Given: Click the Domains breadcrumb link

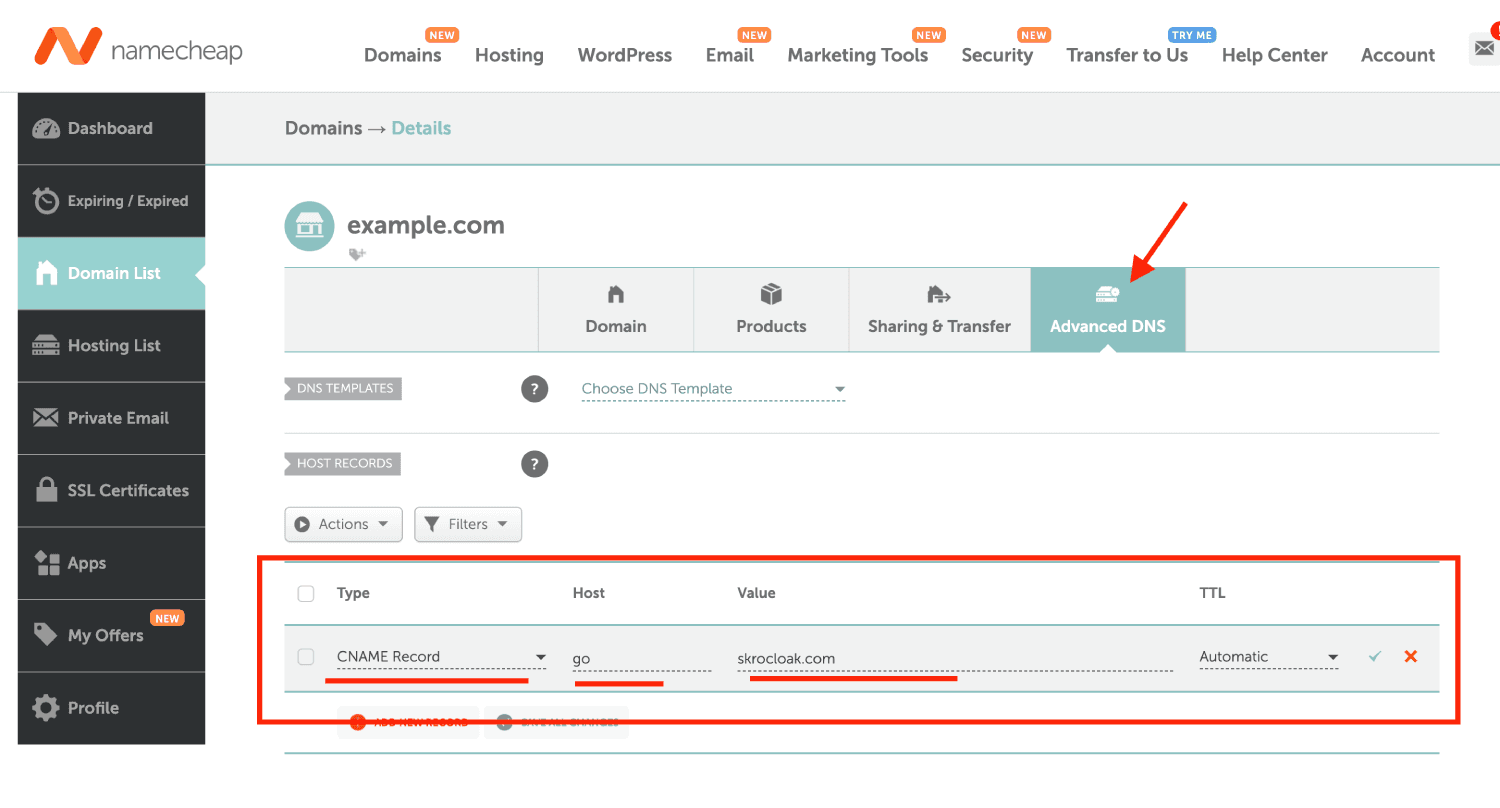Looking at the screenshot, I should tap(323, 128).
